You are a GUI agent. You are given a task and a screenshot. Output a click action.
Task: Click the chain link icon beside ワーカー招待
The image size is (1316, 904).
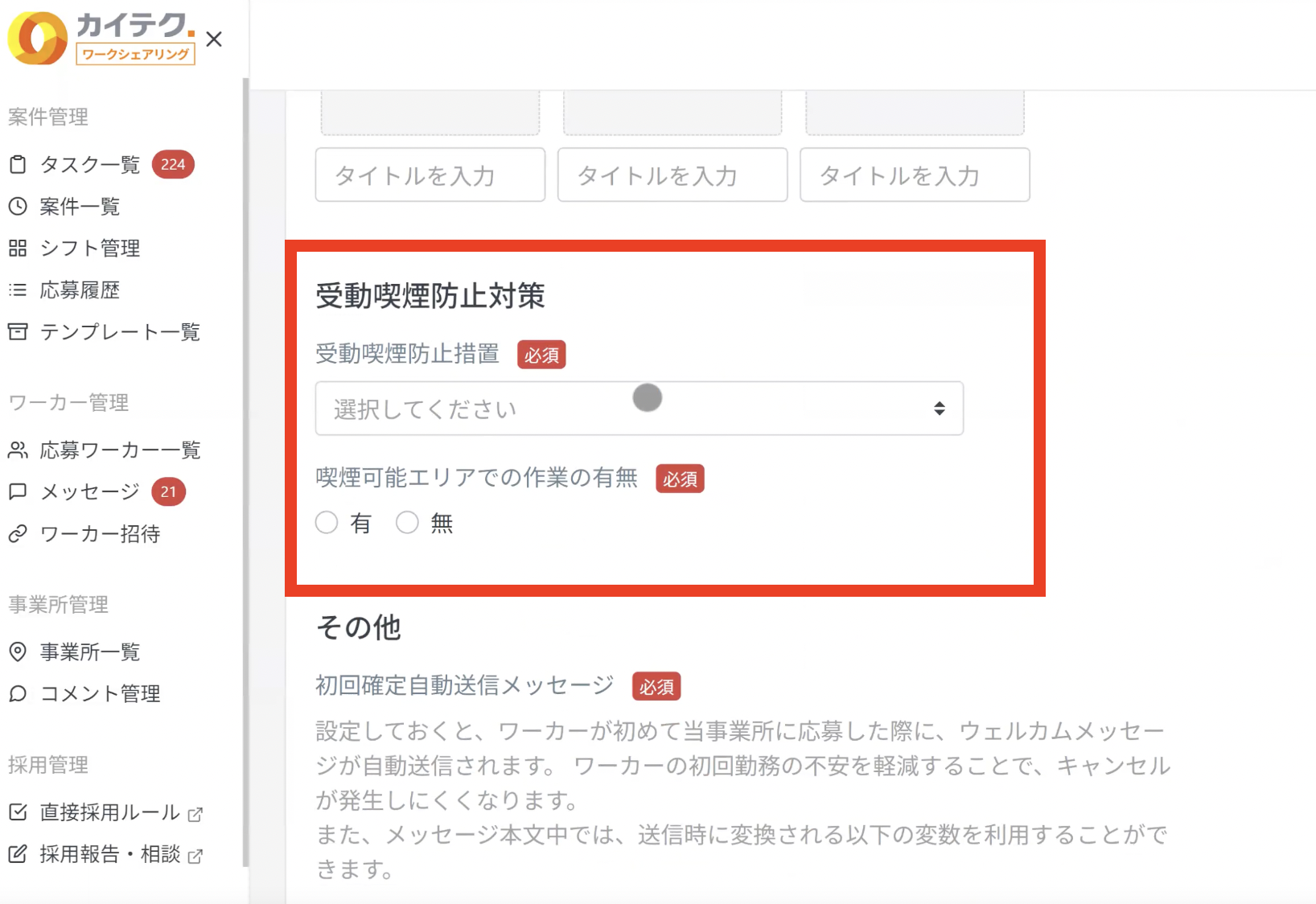pyautogui.click(x=18, y=533)
